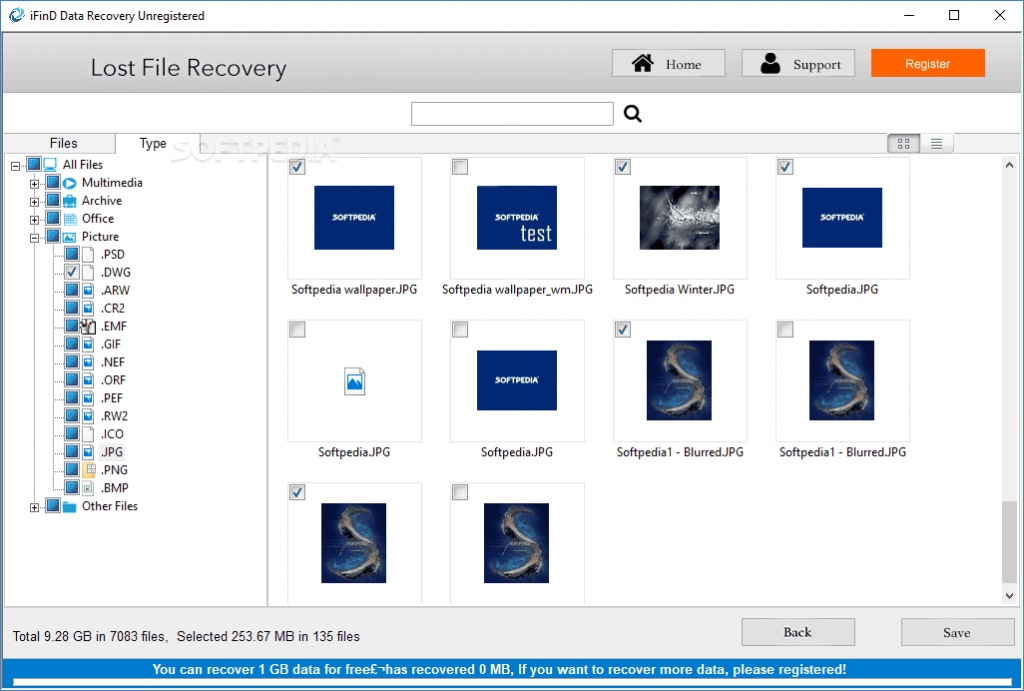Click the Register button
Image resolution: width=1024 pixels, height=691 pixels.
[x=927, y=62]
